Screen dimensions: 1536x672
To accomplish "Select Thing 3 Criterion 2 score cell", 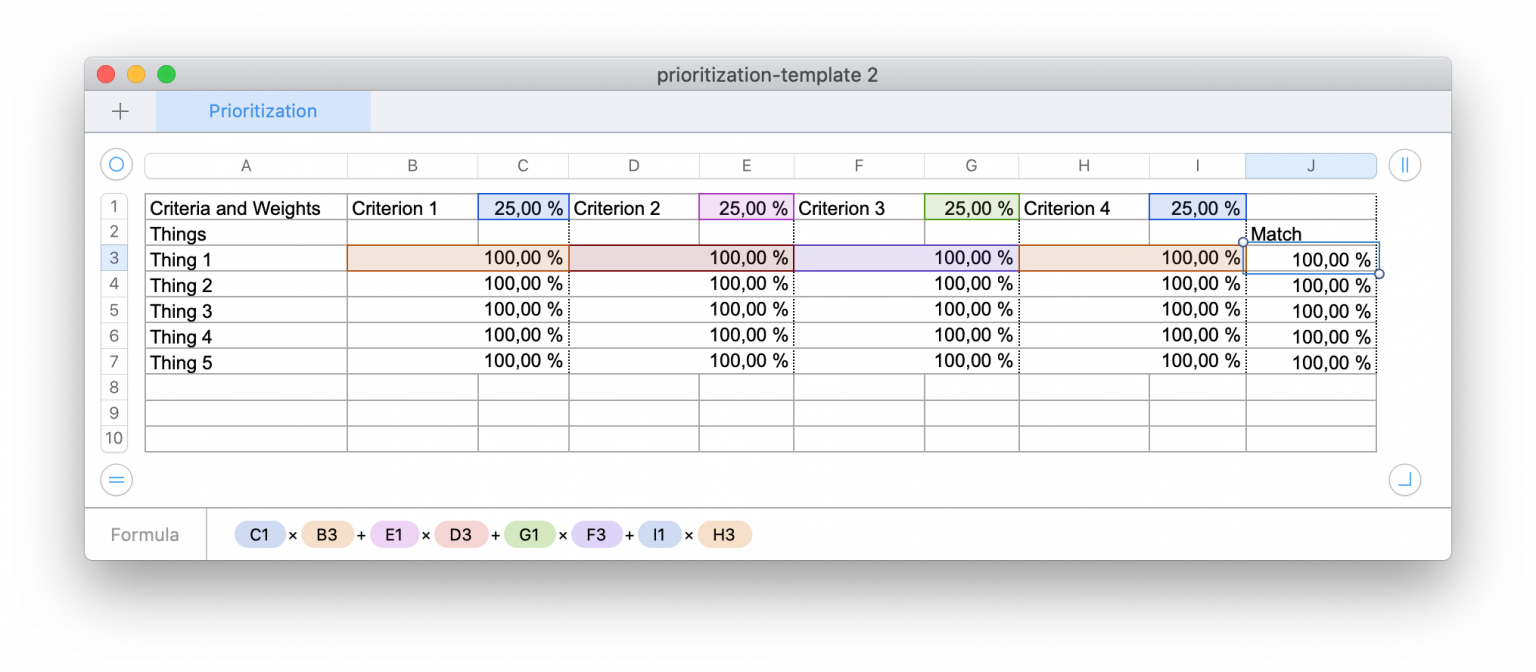I will 681,310.
